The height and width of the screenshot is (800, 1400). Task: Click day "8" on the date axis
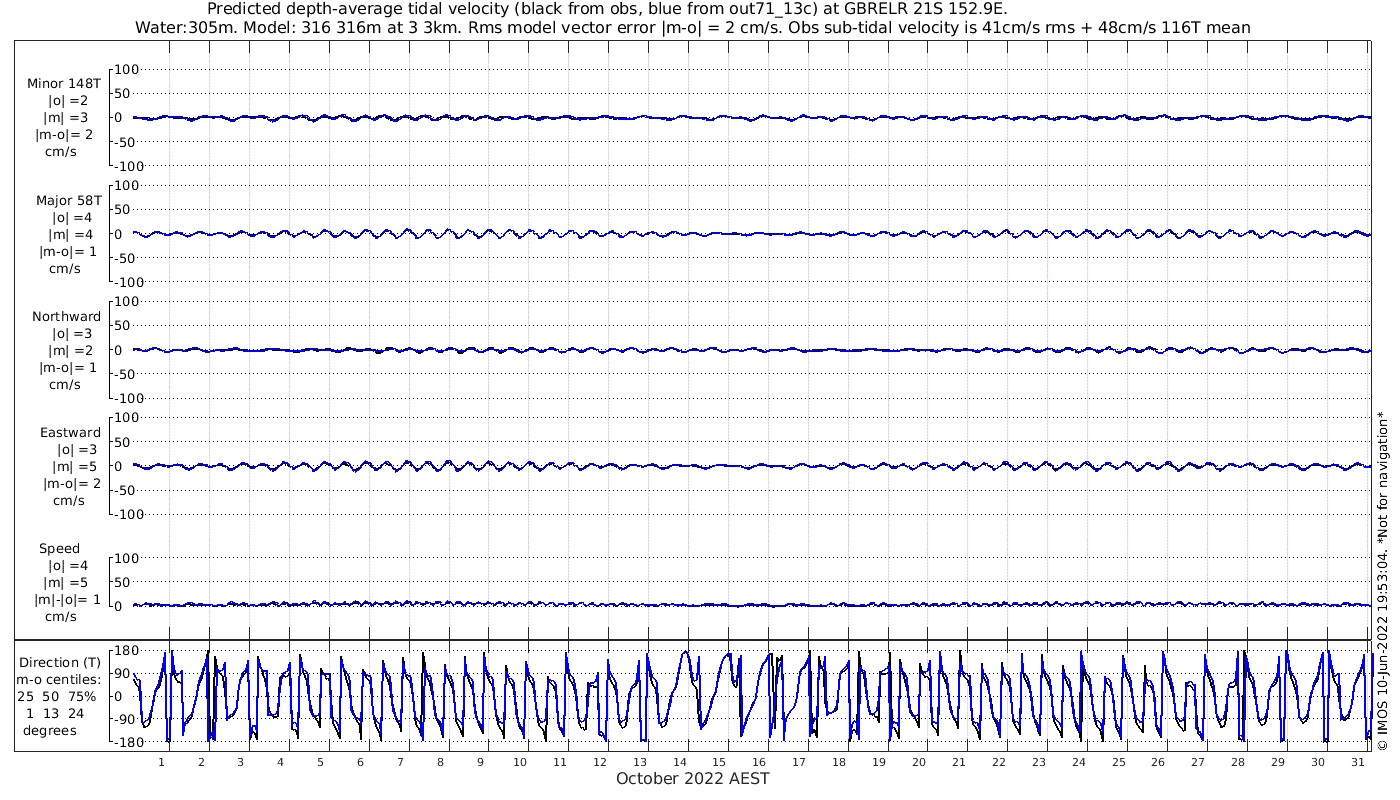(440, 762)
